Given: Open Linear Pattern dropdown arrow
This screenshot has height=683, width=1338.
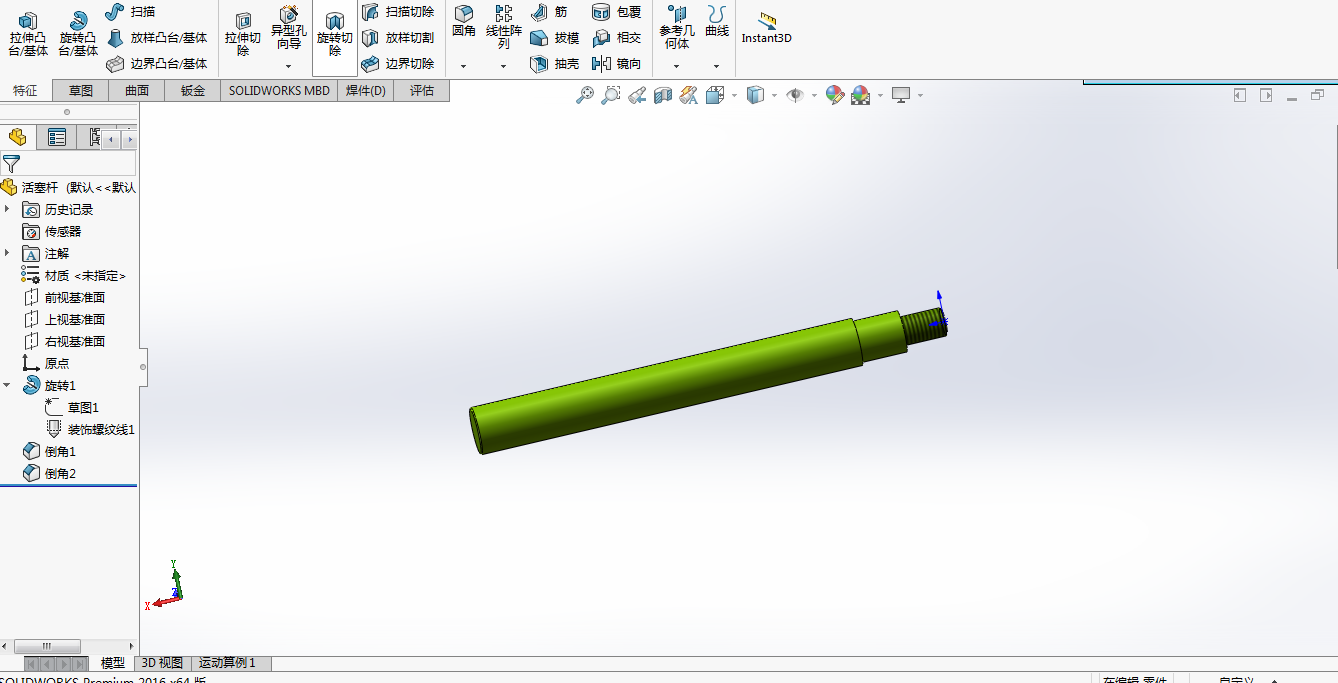Looking at the screenshot, I should 503,66.
